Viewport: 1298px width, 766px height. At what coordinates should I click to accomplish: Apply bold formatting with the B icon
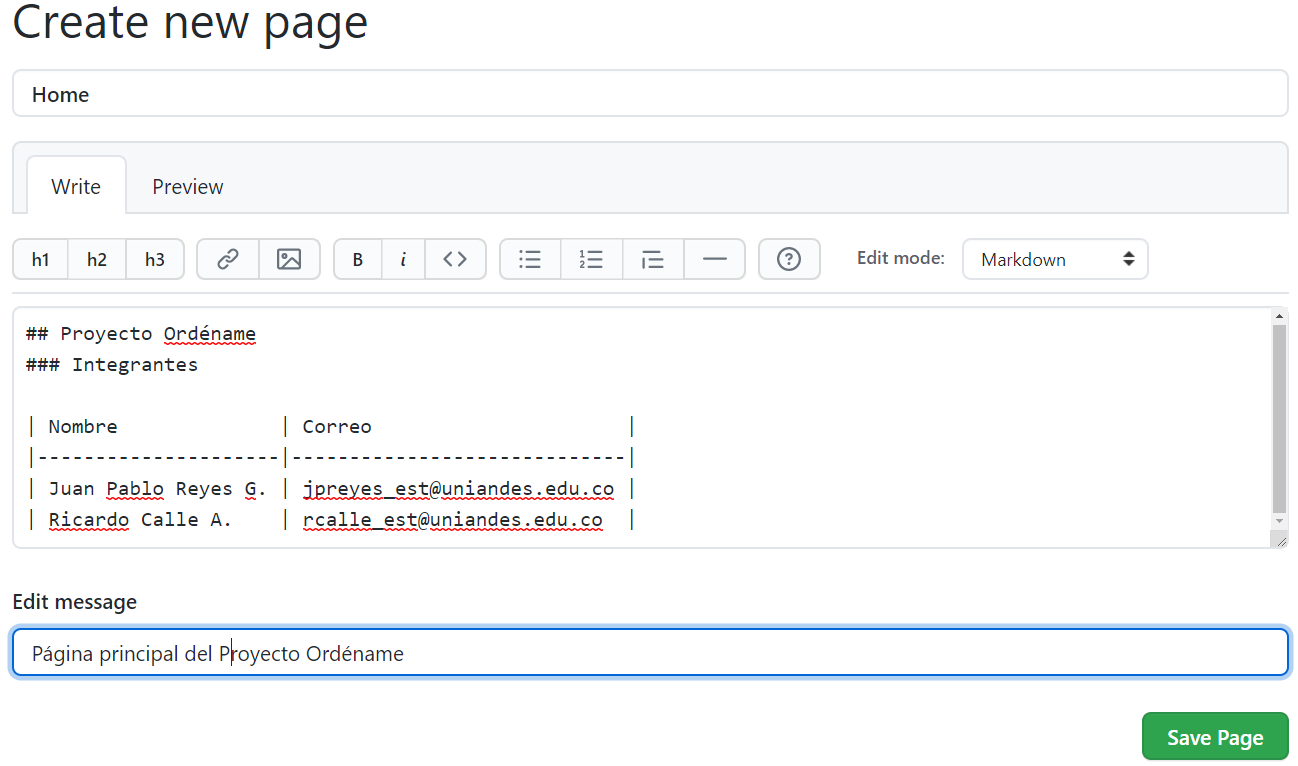coord(357,259)
